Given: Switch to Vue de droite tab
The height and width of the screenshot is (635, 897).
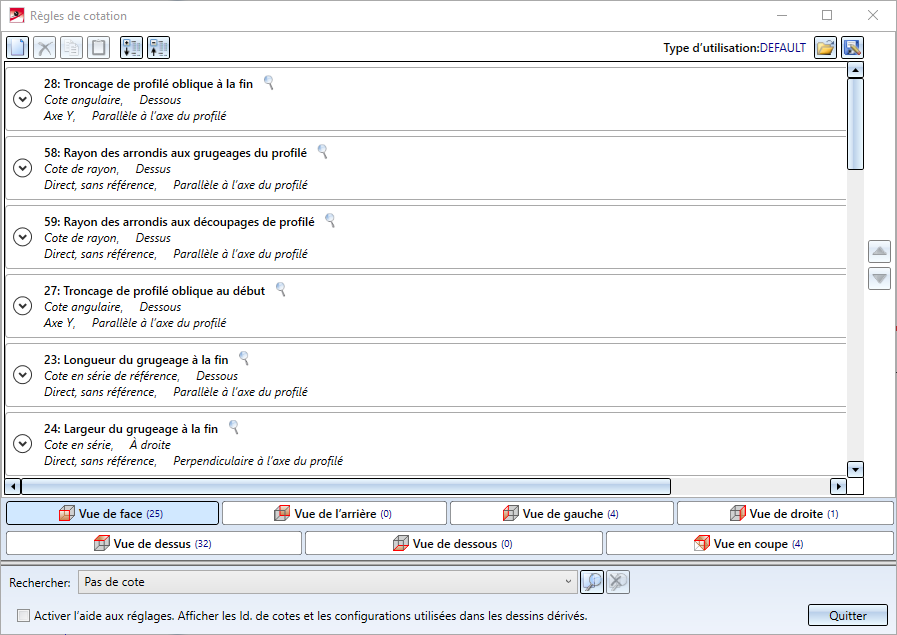Looking at the screenshot, I should pos(785,513).
